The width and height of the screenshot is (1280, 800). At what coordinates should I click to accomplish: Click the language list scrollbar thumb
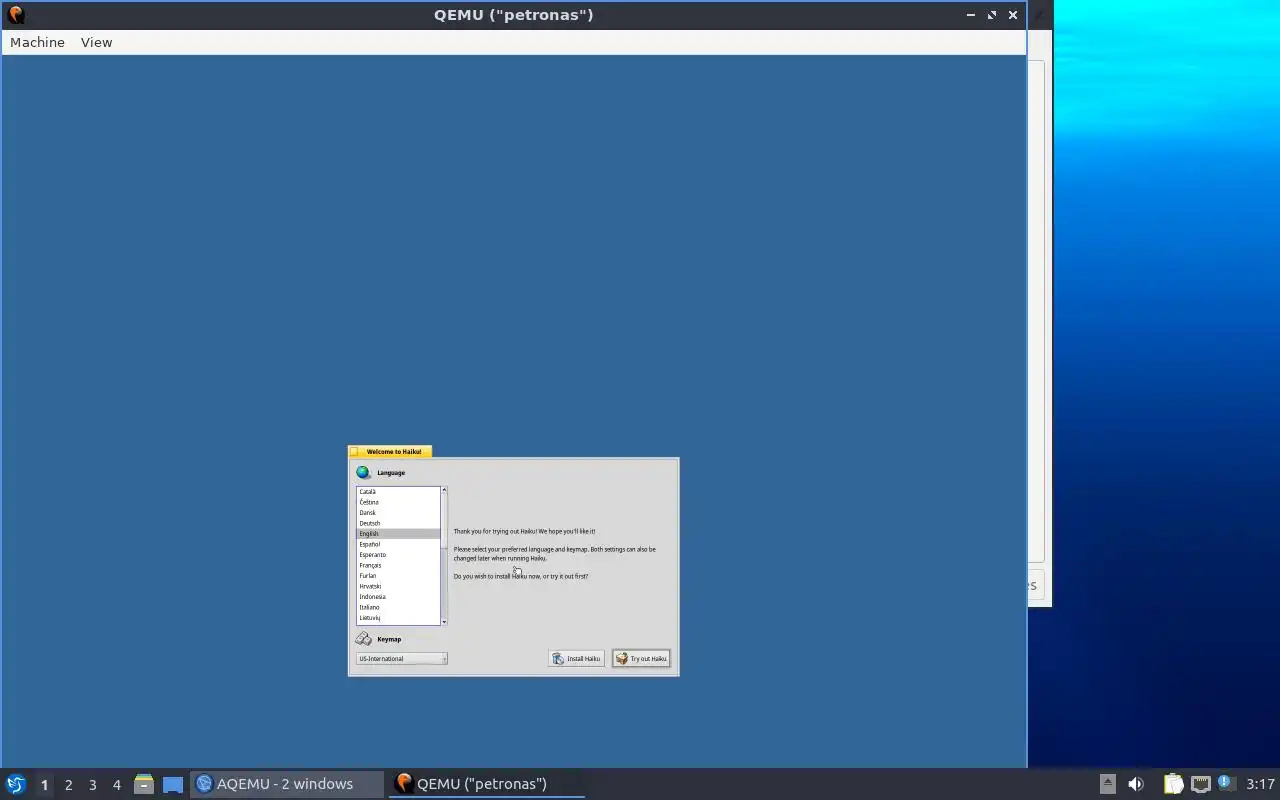444,521
